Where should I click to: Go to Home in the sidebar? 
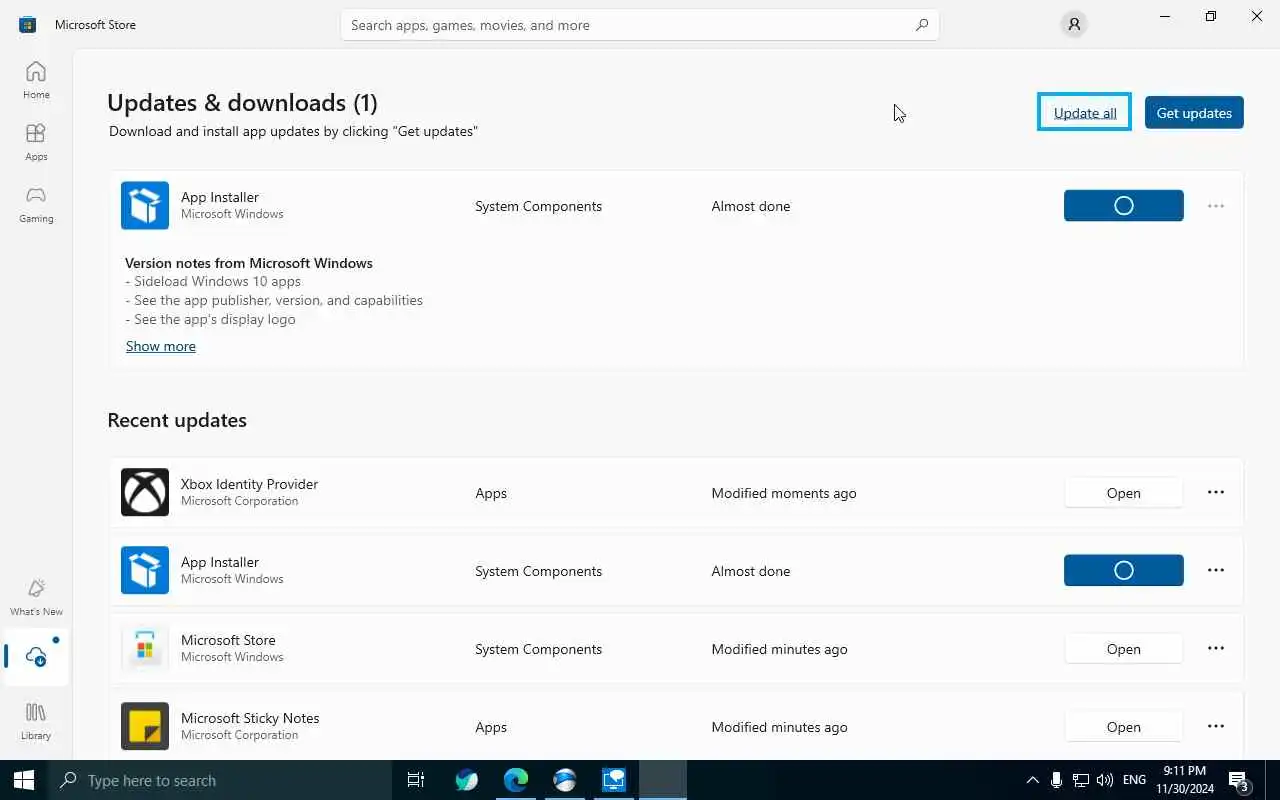coord(36,80)
